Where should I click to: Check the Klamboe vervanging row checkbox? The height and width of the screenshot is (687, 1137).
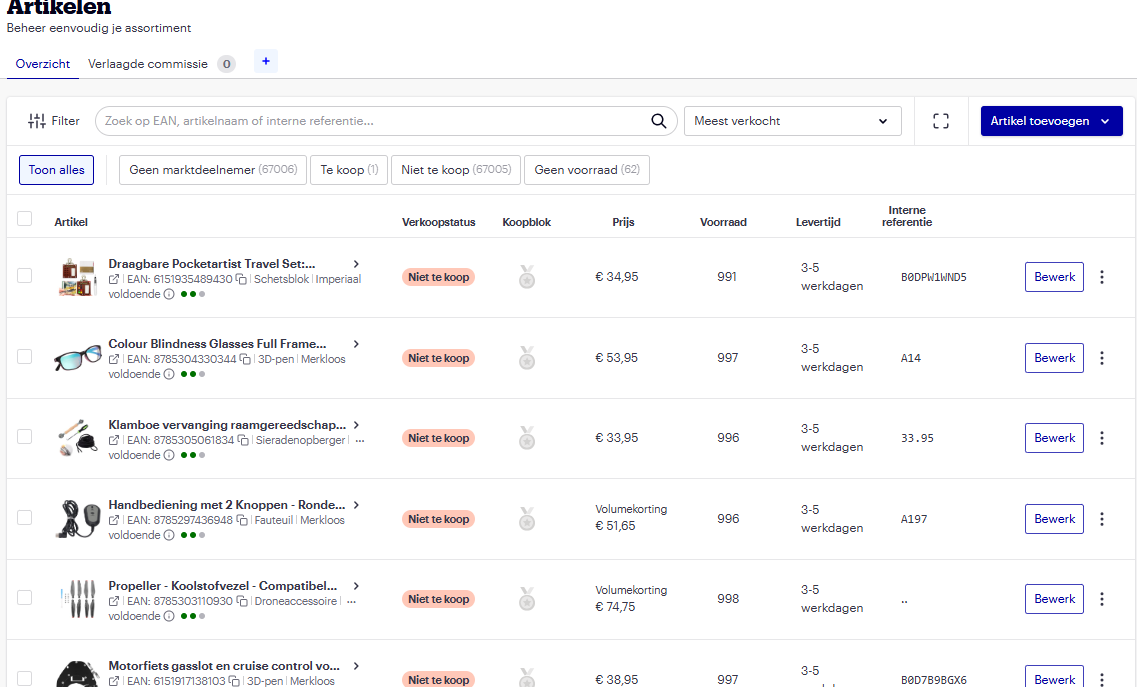tap(25, 437)
